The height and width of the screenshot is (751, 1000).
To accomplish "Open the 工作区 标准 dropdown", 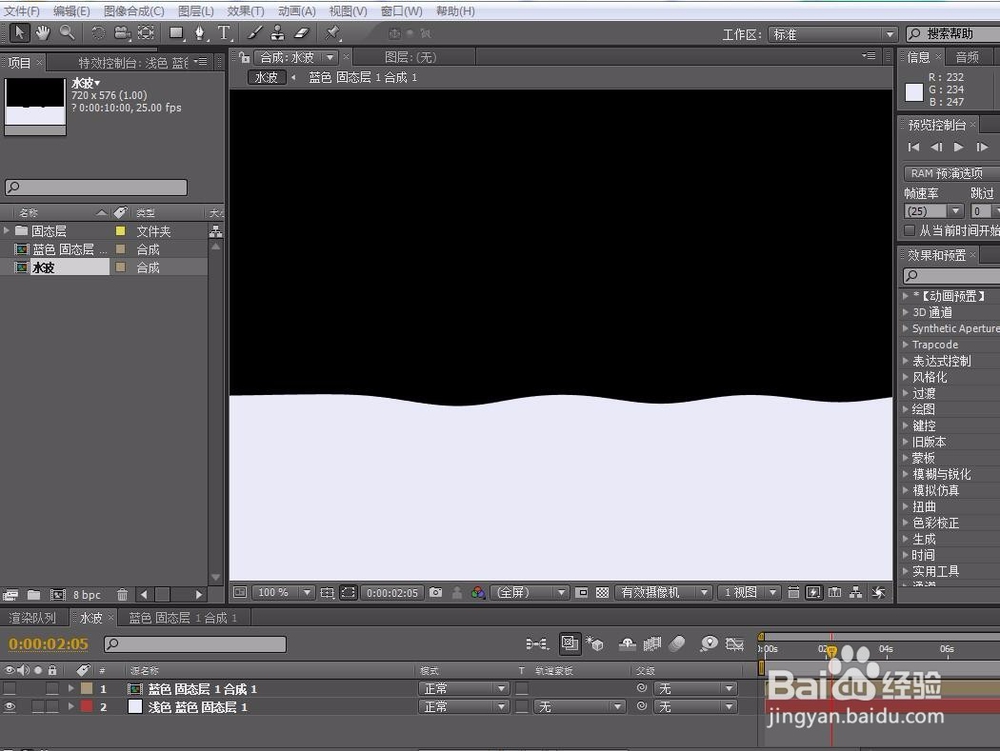I will [x=833, y=34].
